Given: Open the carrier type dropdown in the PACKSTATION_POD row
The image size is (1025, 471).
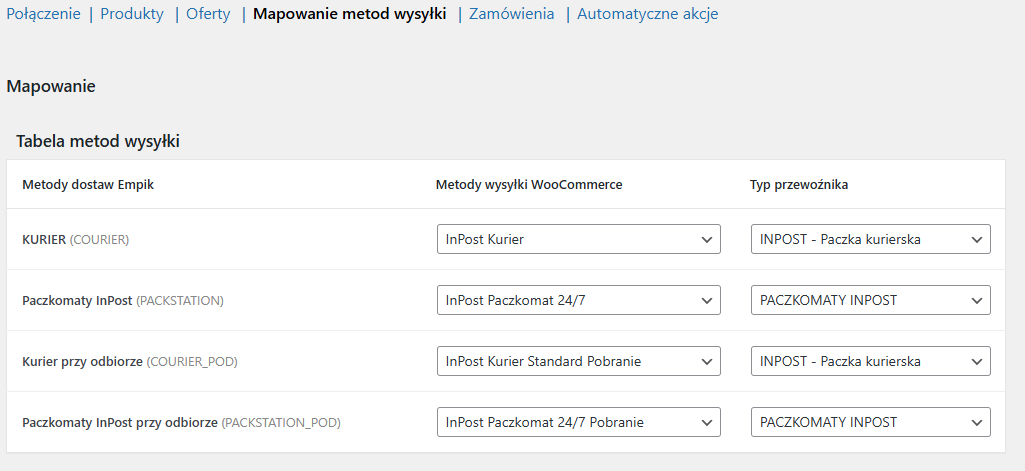Looking at the screenshot, I should click(870, 422).
